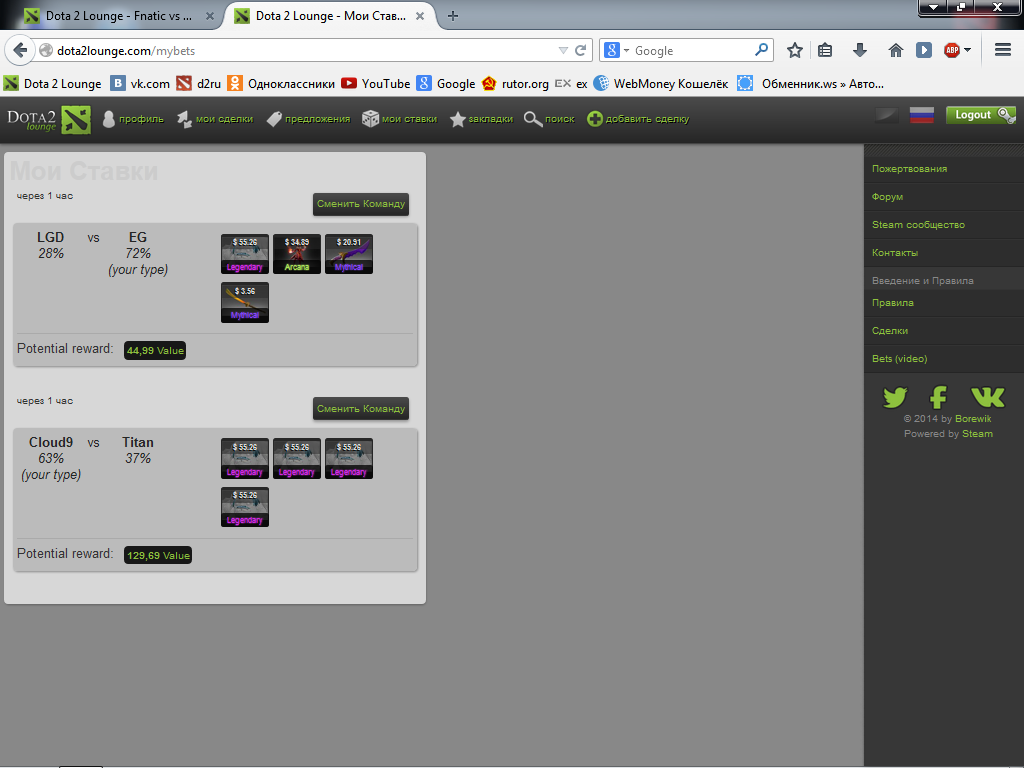
Task: Change team for Cloud9 vs Titan bet
Action: (x=361, y=409)
